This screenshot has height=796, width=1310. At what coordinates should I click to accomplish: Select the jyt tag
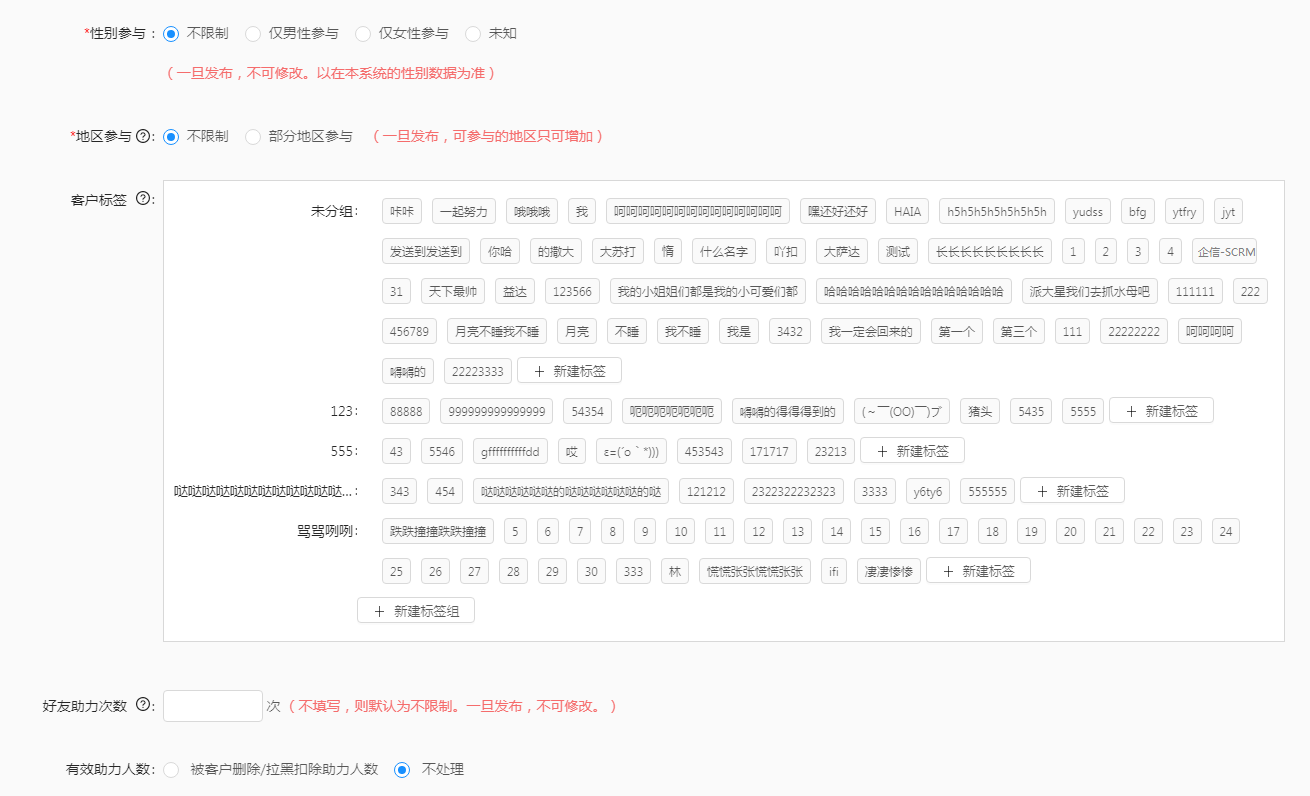point(1229,211)
